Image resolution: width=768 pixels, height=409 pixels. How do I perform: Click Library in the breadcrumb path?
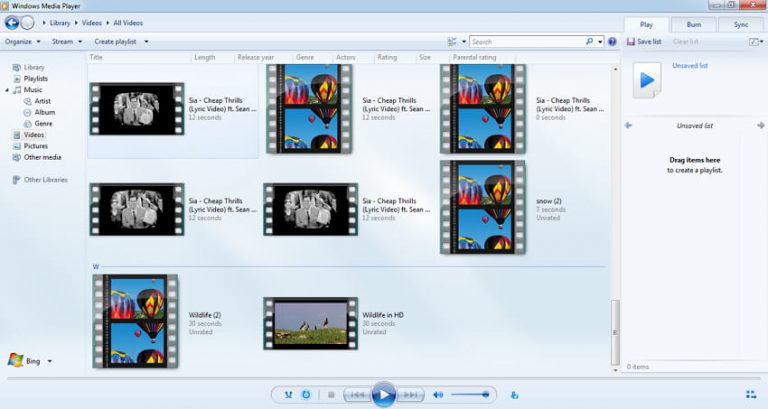click(x=60, y=23)
